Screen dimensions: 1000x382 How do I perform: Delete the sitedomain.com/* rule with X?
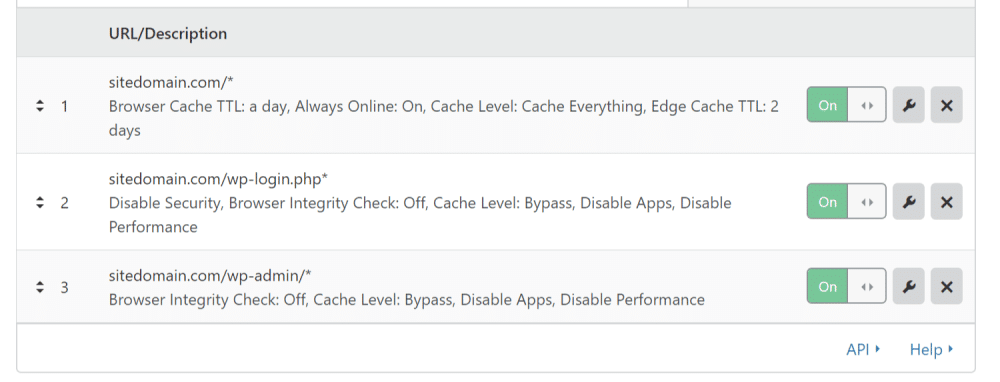point(946,105)
